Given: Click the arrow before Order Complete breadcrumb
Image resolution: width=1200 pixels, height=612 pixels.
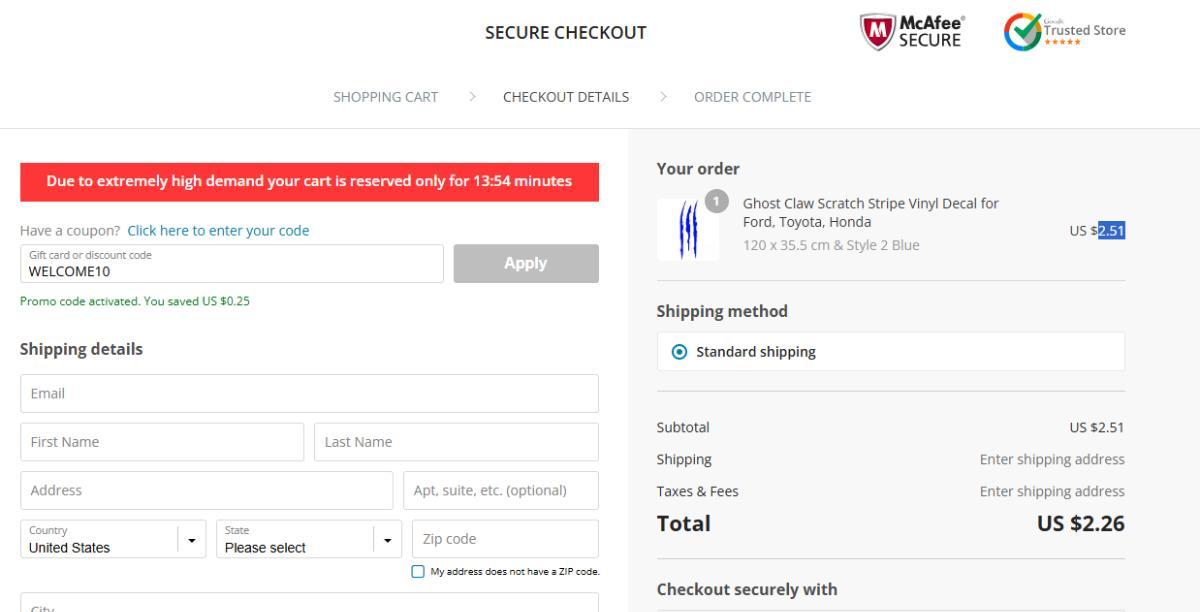Looking at the screenshot, I should point(663,97).
